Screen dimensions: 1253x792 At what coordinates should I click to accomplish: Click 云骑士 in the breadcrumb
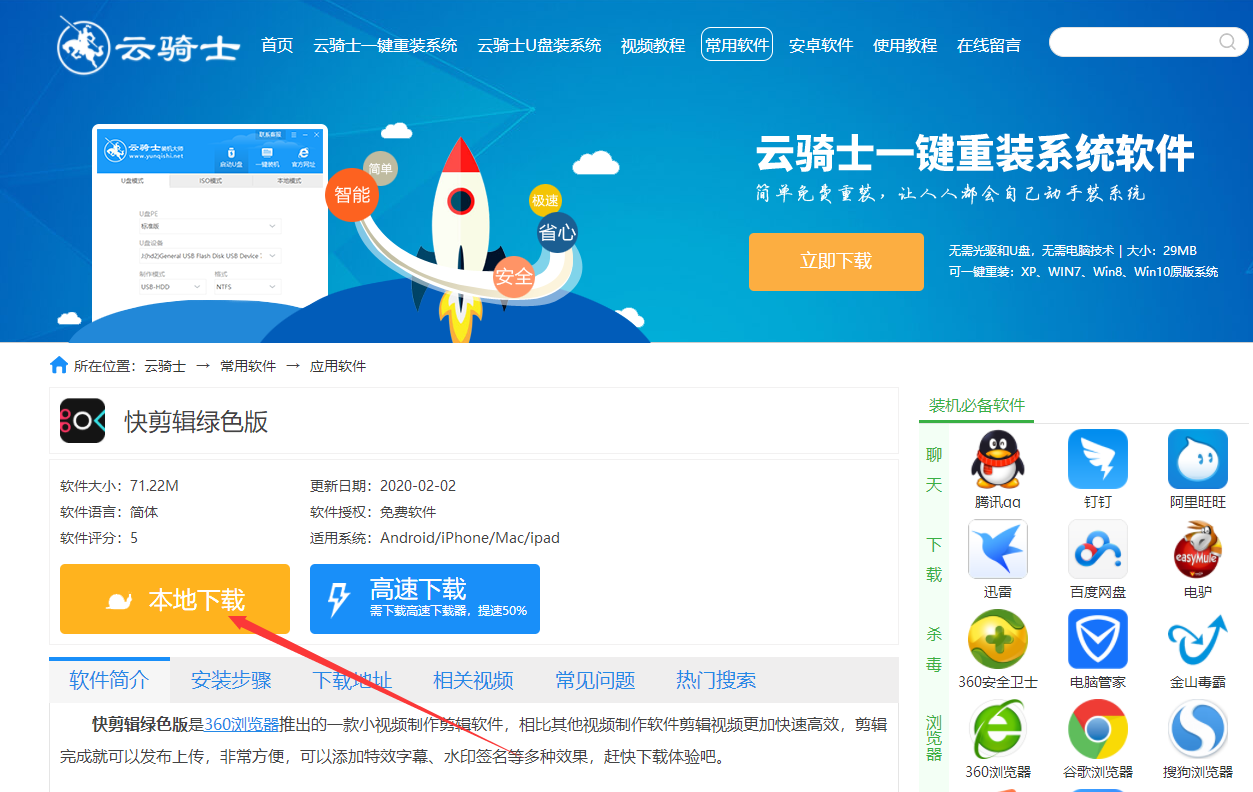[x=165, y=366]
